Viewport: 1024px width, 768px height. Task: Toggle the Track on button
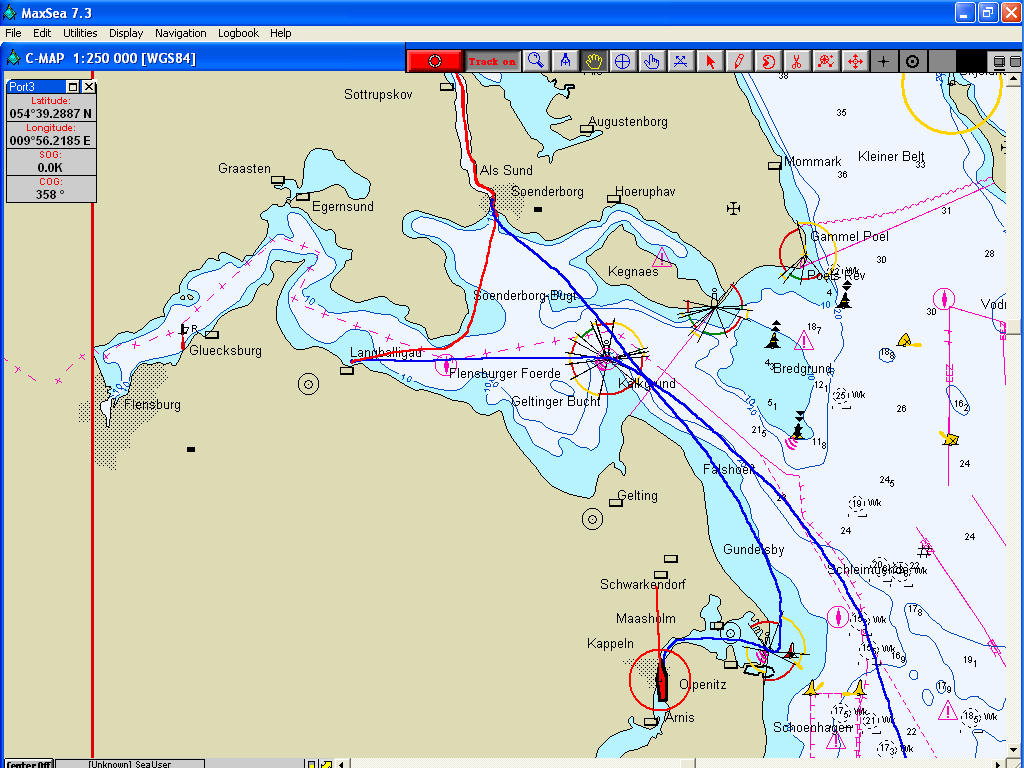click(x=492, y=61)
